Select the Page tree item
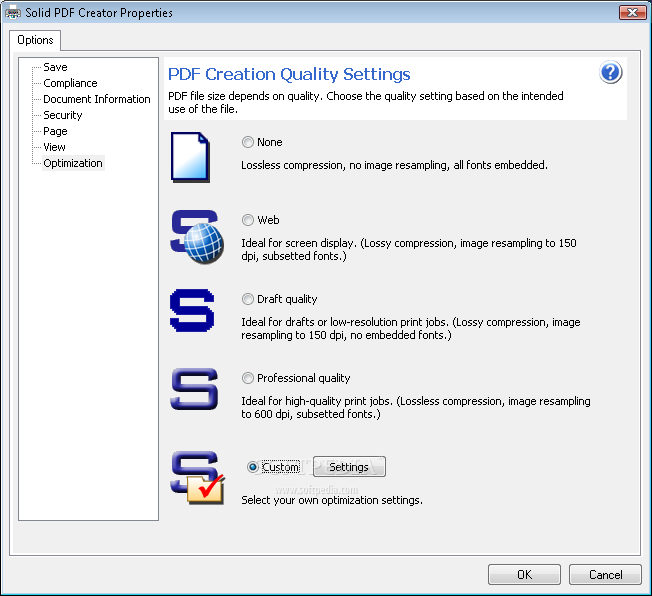The height and width of the screenshot is (596, 652). (x=55, y=131)
